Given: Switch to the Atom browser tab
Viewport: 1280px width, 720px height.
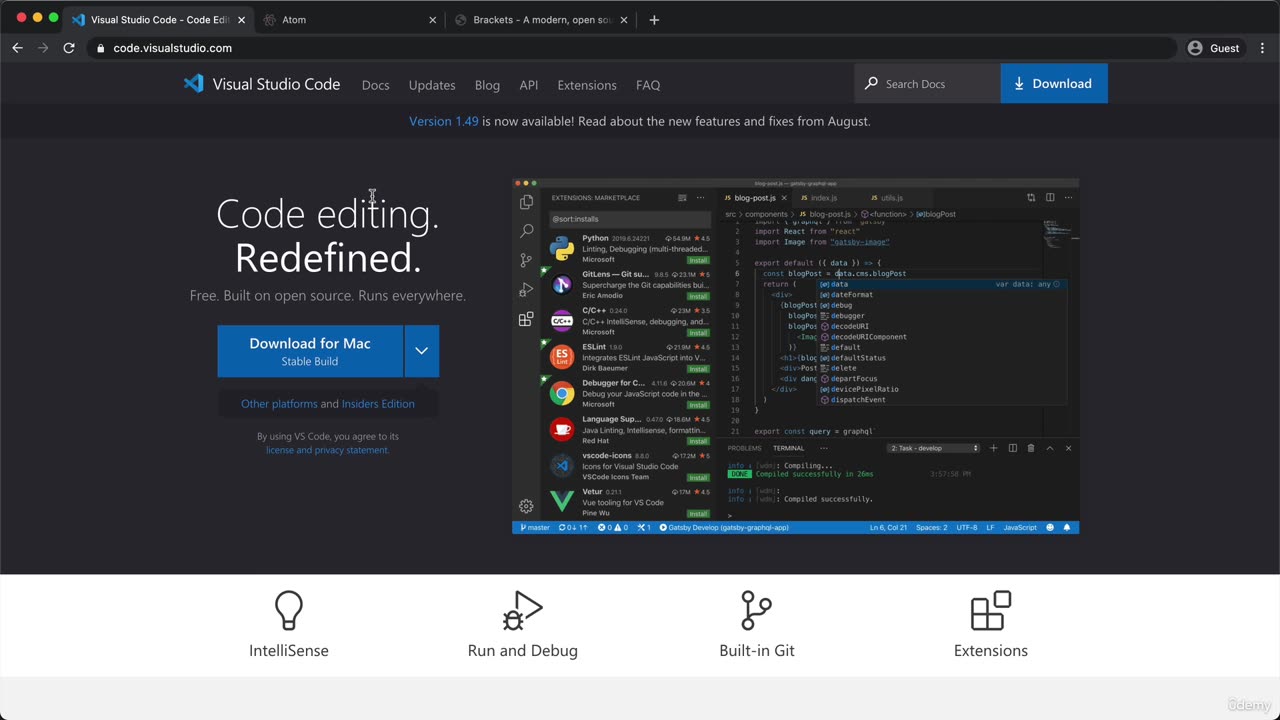Looking at the screenshot, I should pos(349,20).
